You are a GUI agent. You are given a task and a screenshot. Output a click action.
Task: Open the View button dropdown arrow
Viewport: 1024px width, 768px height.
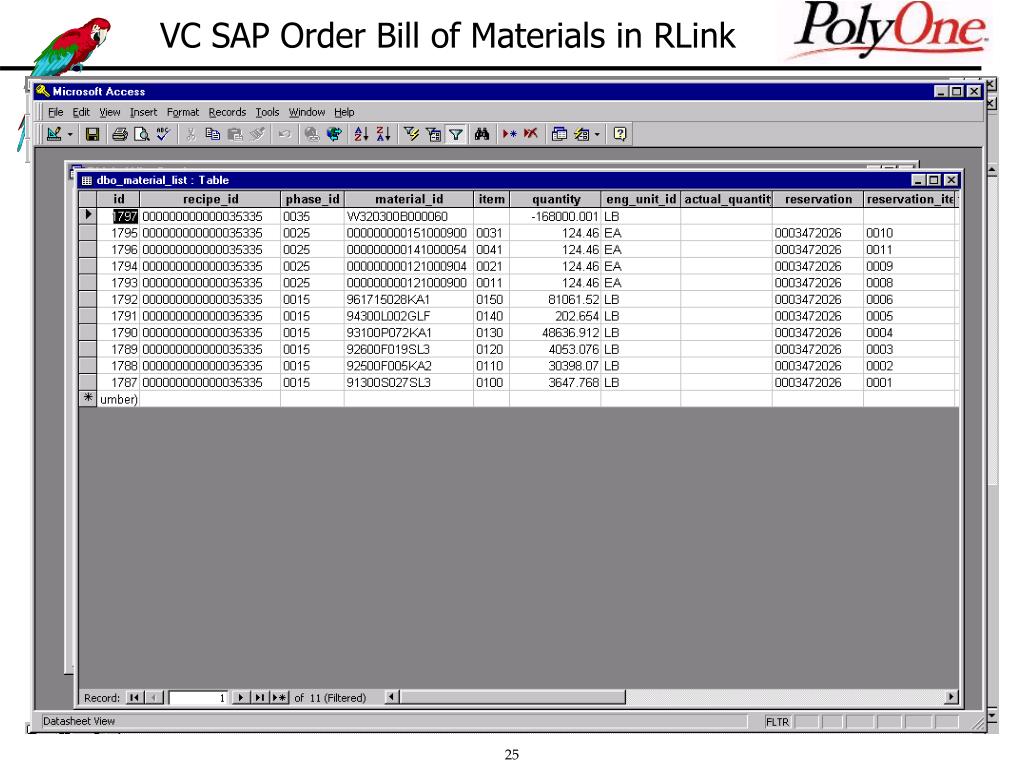pos(70,135)
